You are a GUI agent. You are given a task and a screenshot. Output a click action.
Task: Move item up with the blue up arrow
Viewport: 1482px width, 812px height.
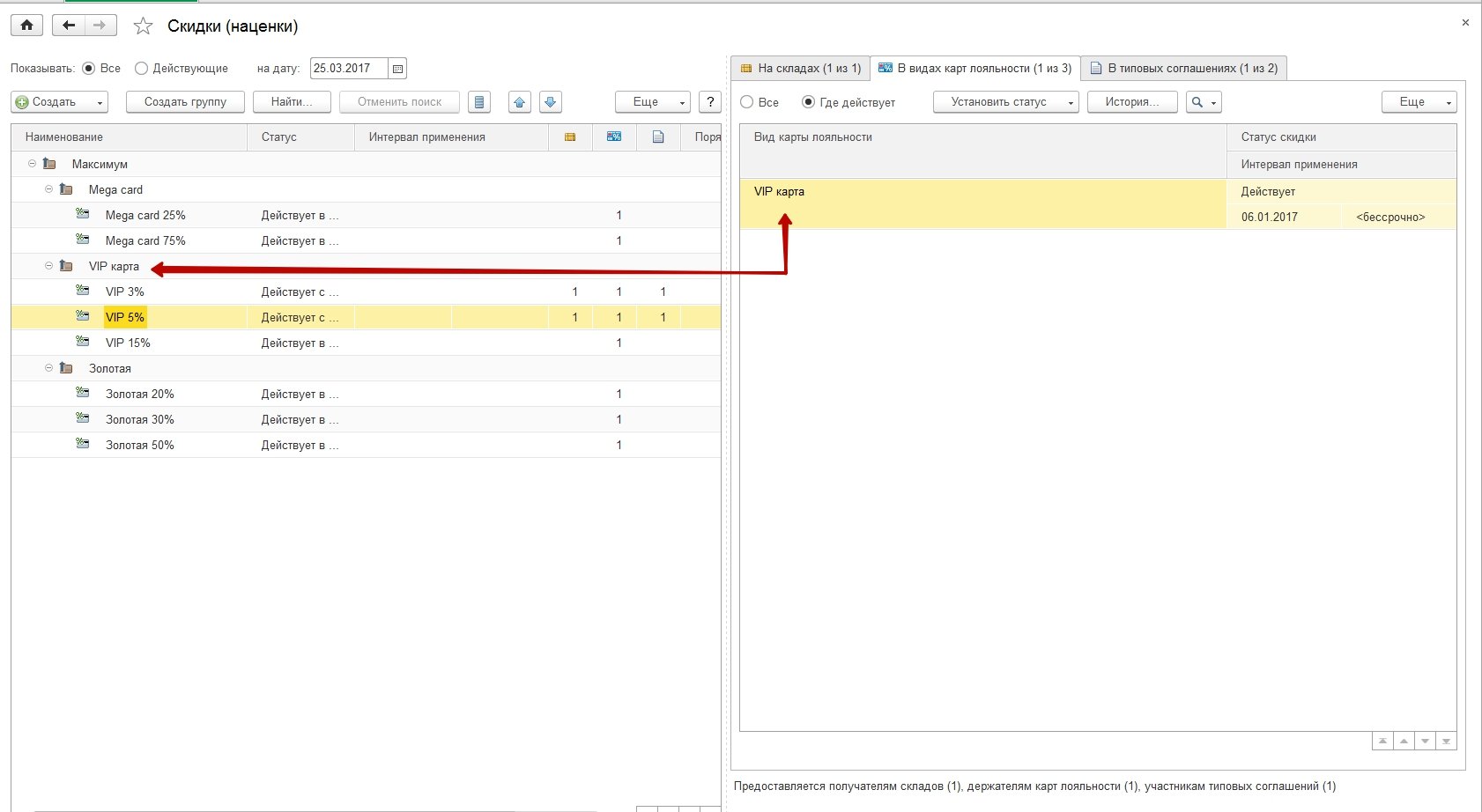[520, 102]
